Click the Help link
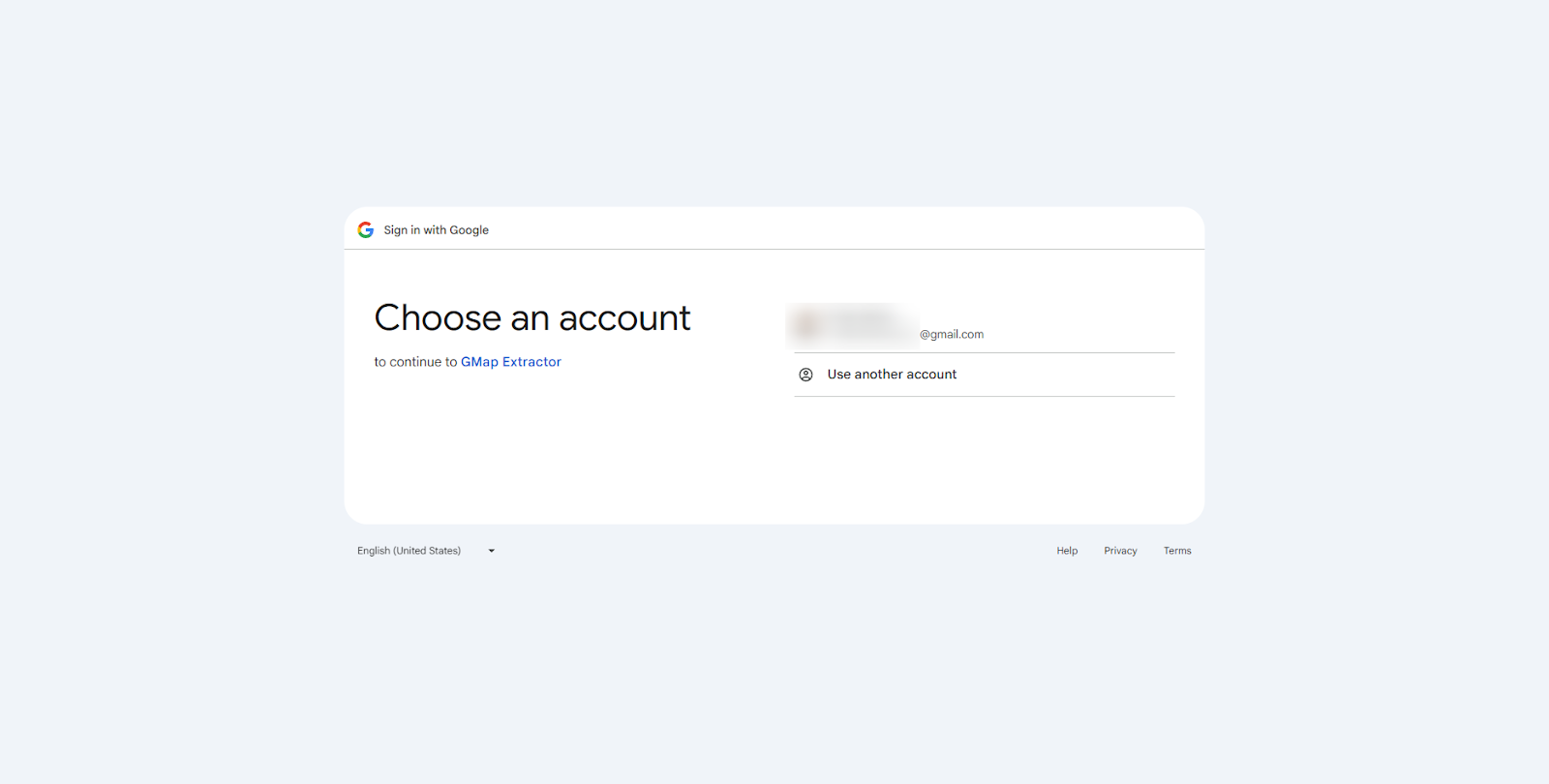Screen dimensions: 1549x784 [1066, 550]
